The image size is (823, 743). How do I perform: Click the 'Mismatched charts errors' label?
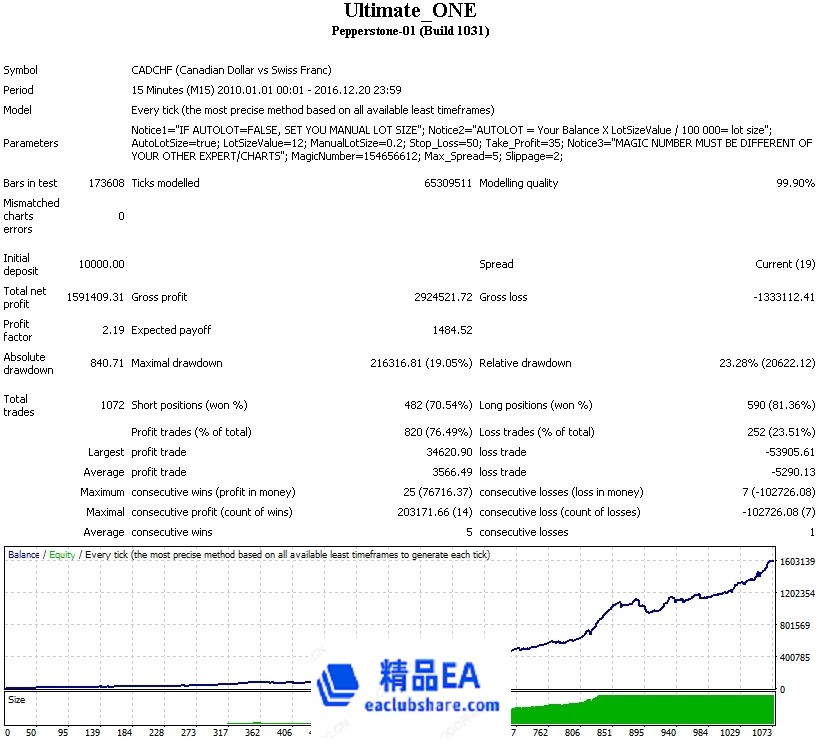pyautogui.click(x=31, y=216)
